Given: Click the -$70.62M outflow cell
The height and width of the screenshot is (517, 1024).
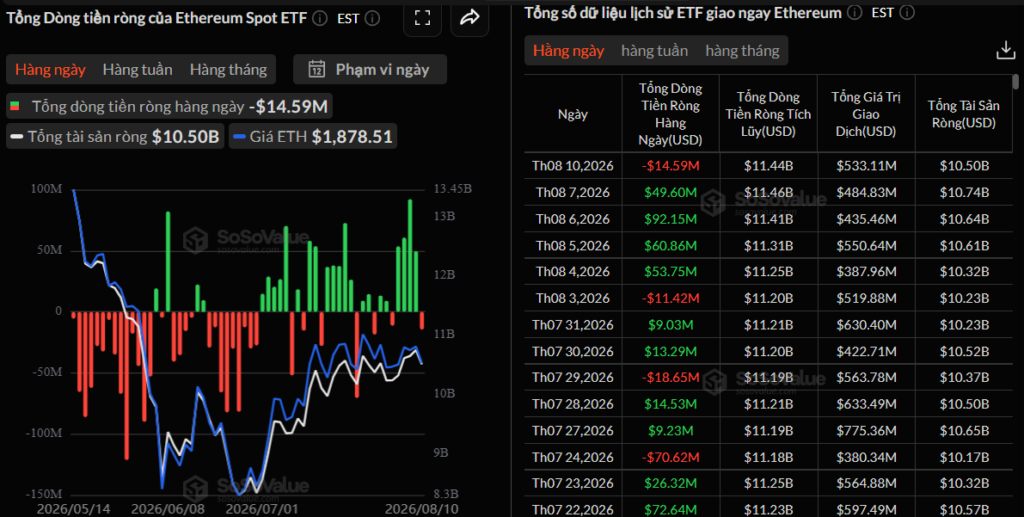Looking at the screenshot, I should coord(670,458).
